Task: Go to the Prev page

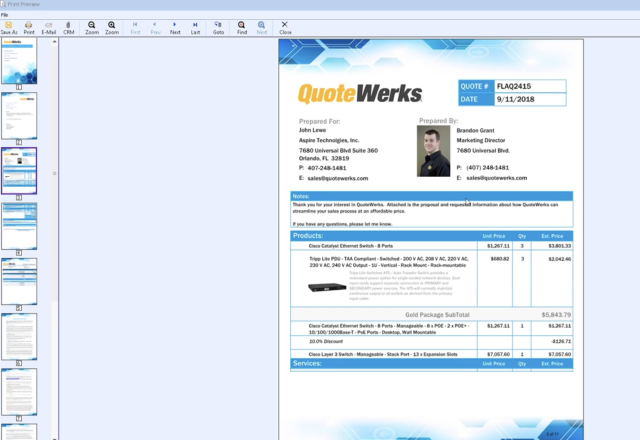Action: tap(155, 28)
